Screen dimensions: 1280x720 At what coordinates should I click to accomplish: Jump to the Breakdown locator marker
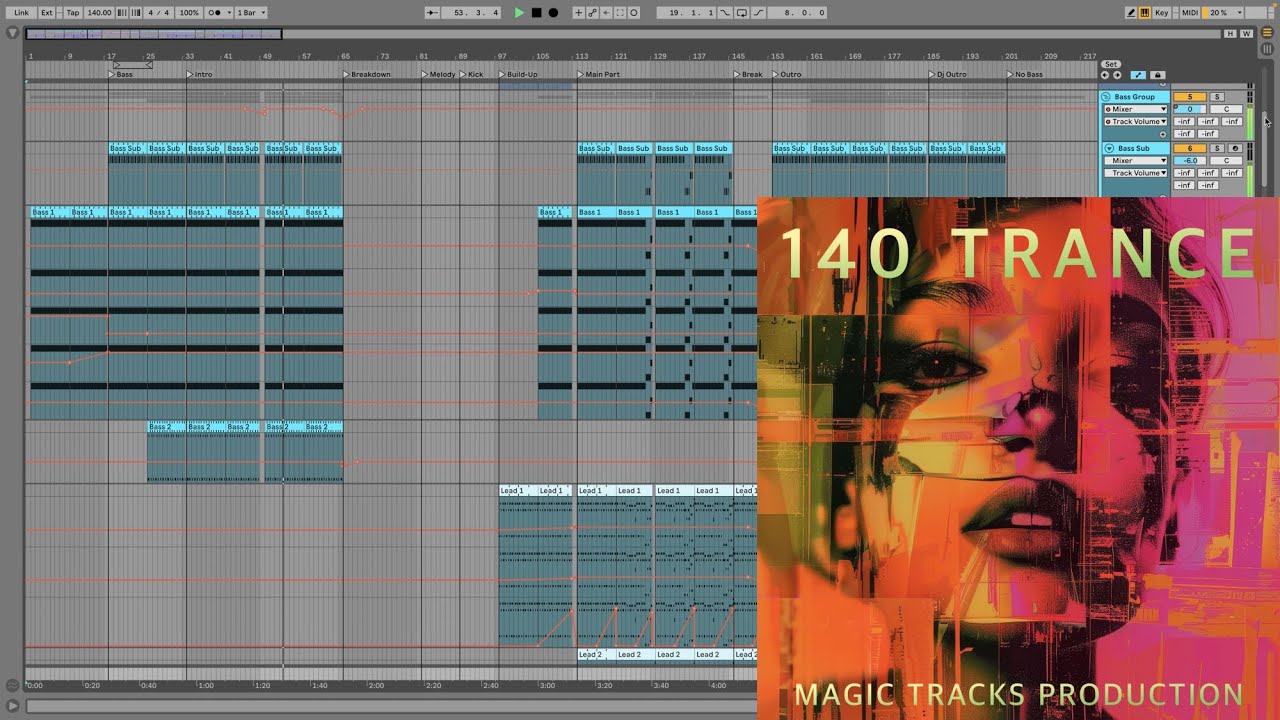click(367, 74)
